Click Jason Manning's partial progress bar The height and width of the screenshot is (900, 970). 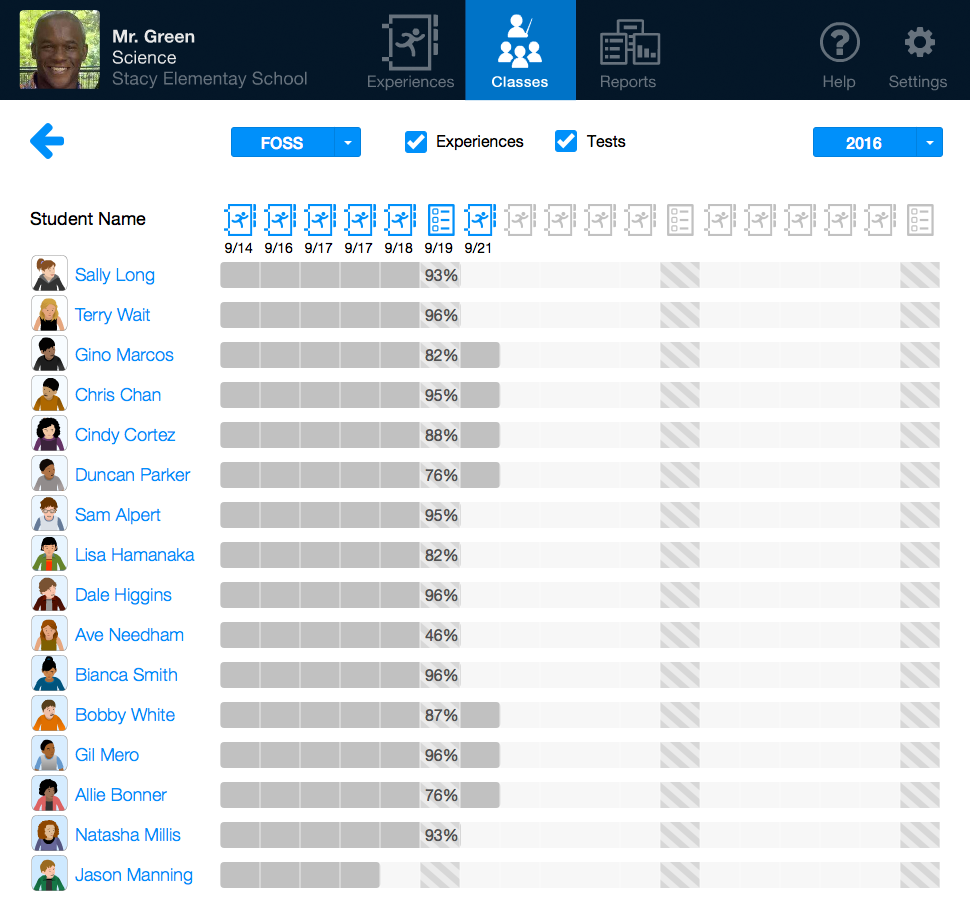point(300,875)
